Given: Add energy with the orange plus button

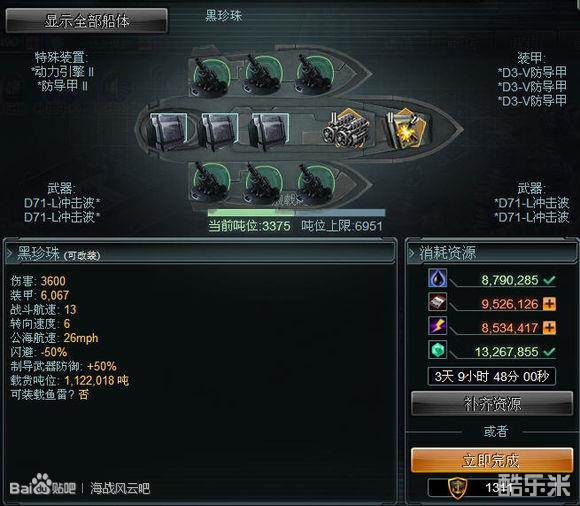Looking at the screenshot, I should tap(549, 327).
